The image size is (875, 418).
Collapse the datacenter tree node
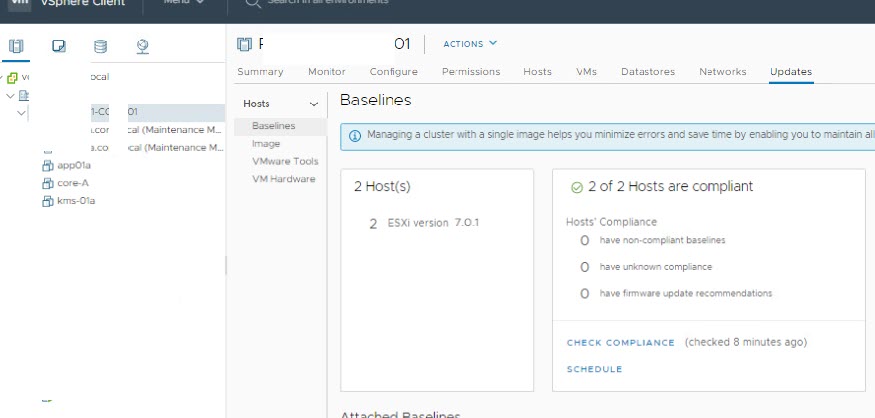point(9,95)
